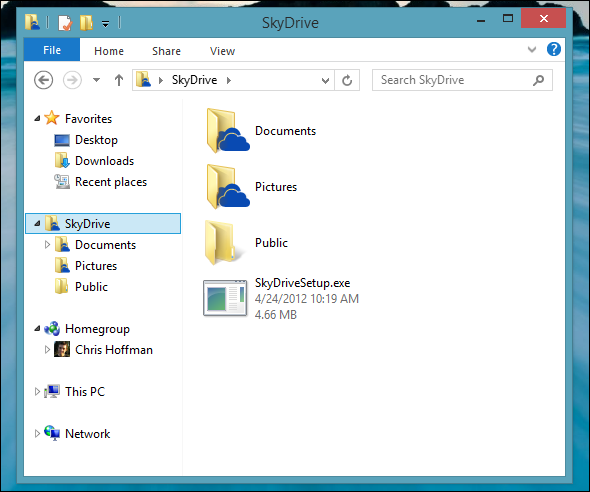The height and width of the screenshot is (492, 590).
Task: Select the Documents cloud folder icon
Action: point(227,131)
